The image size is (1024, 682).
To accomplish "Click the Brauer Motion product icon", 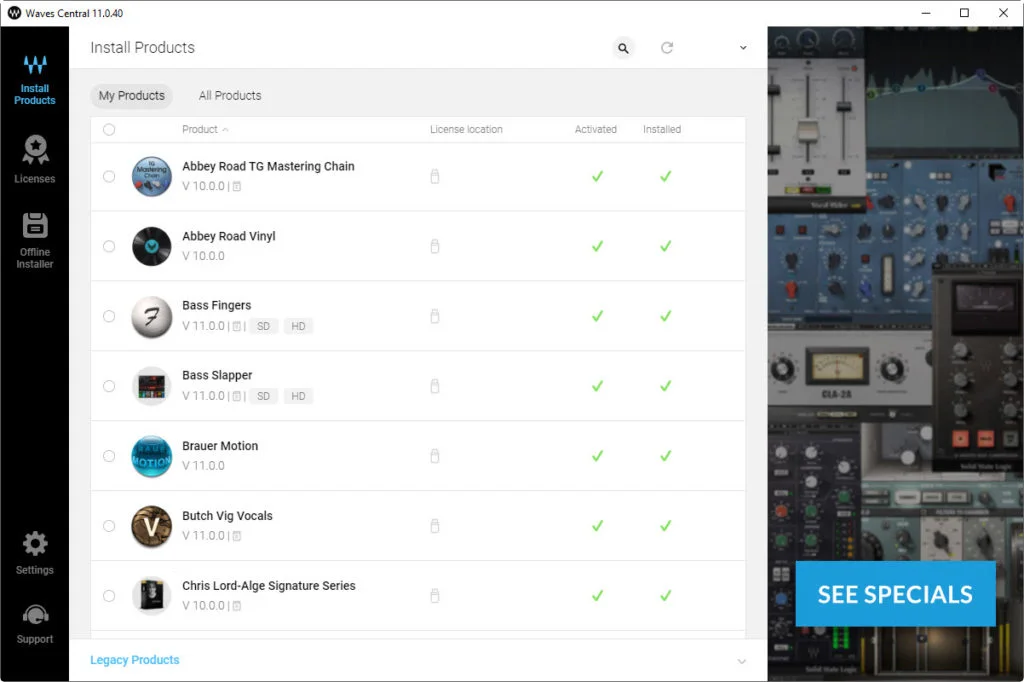I will click(152, 456).
